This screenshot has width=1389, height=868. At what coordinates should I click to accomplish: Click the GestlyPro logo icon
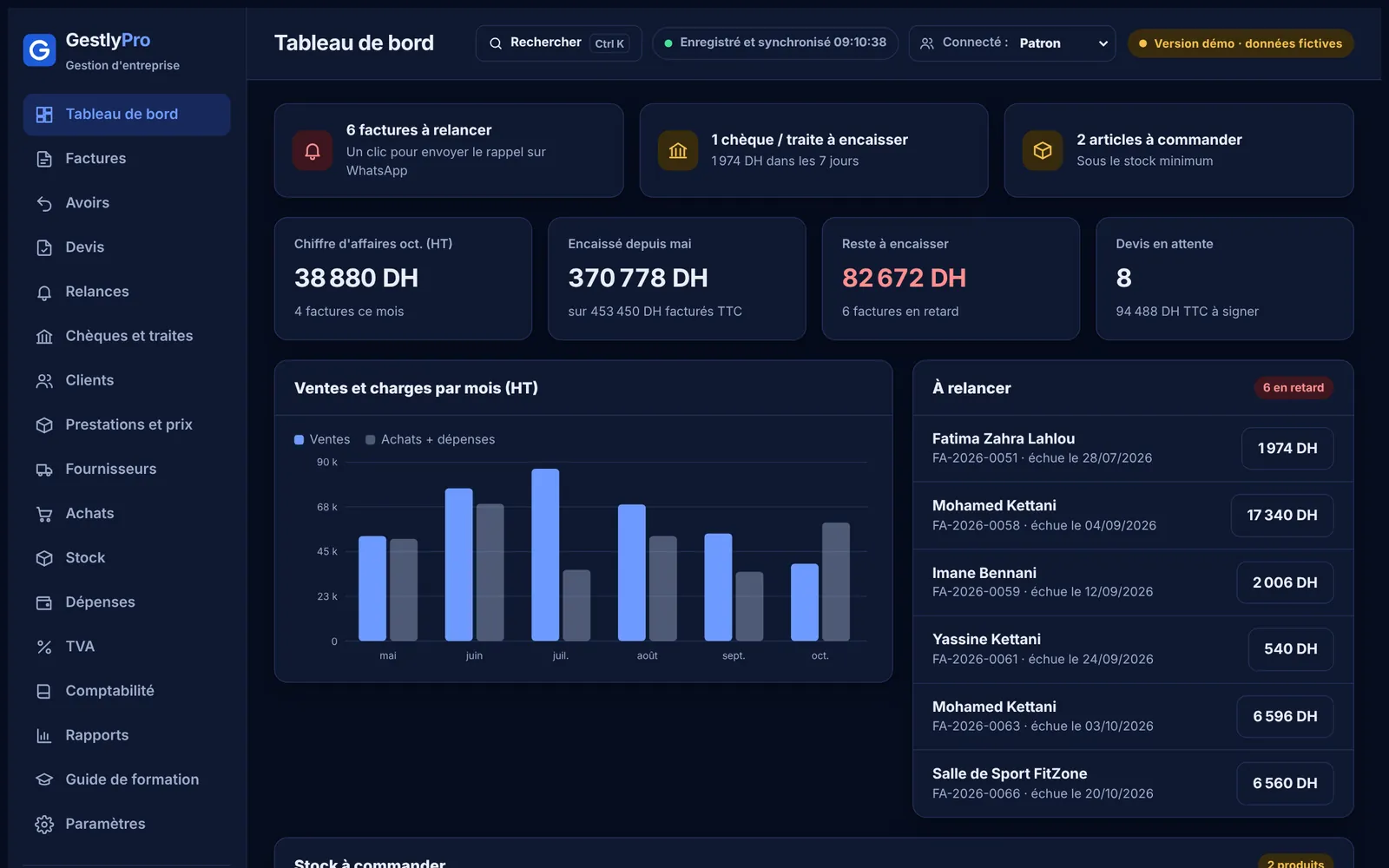[39, 50]
